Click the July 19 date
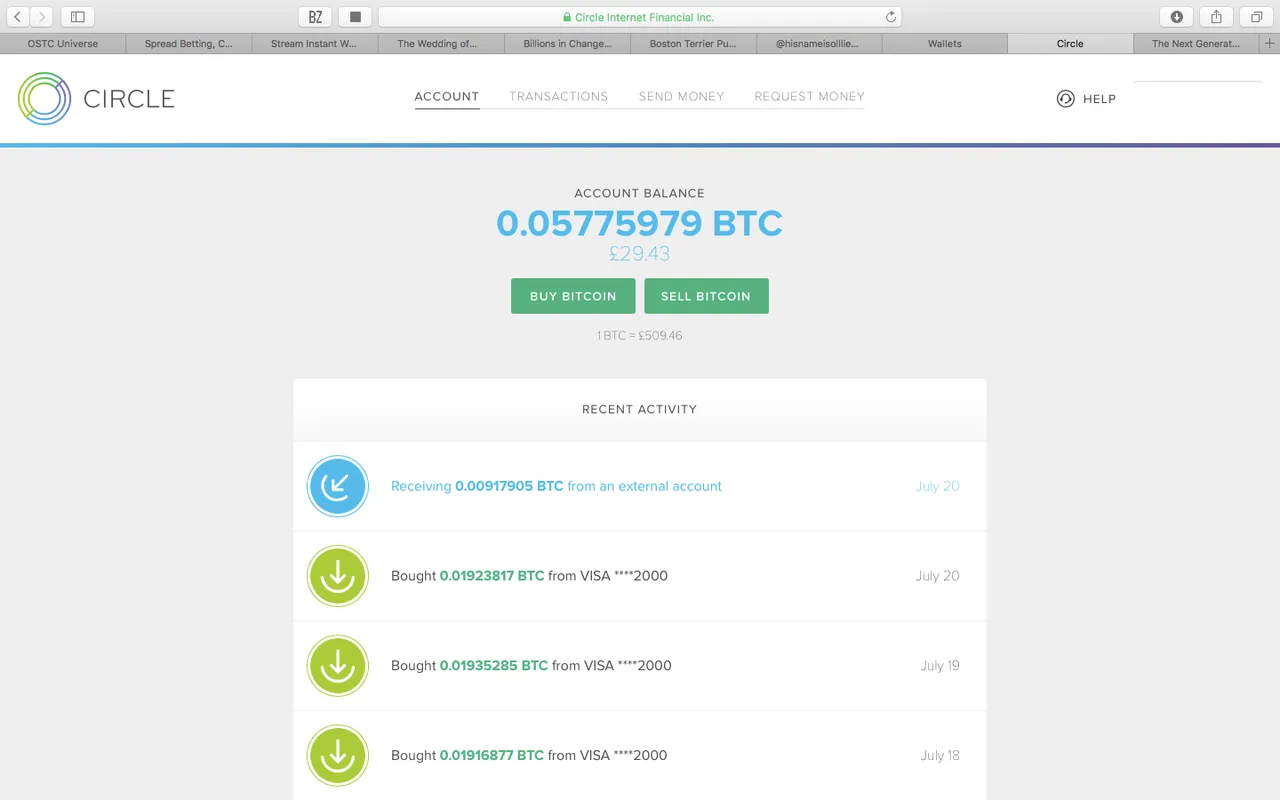Image resolution: width=1280 pixels, height=800 pixels. (x=940, y=666)
